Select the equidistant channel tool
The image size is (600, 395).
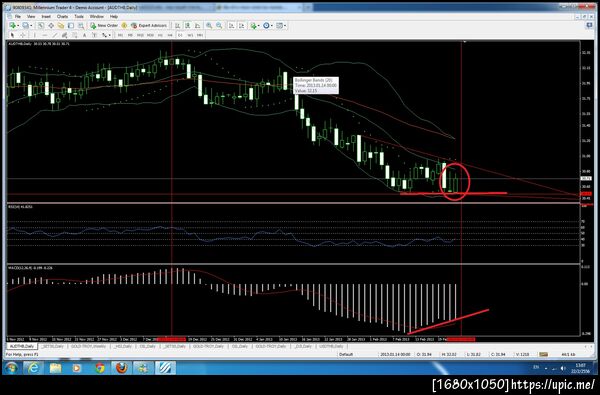click(x=65, y=35)
